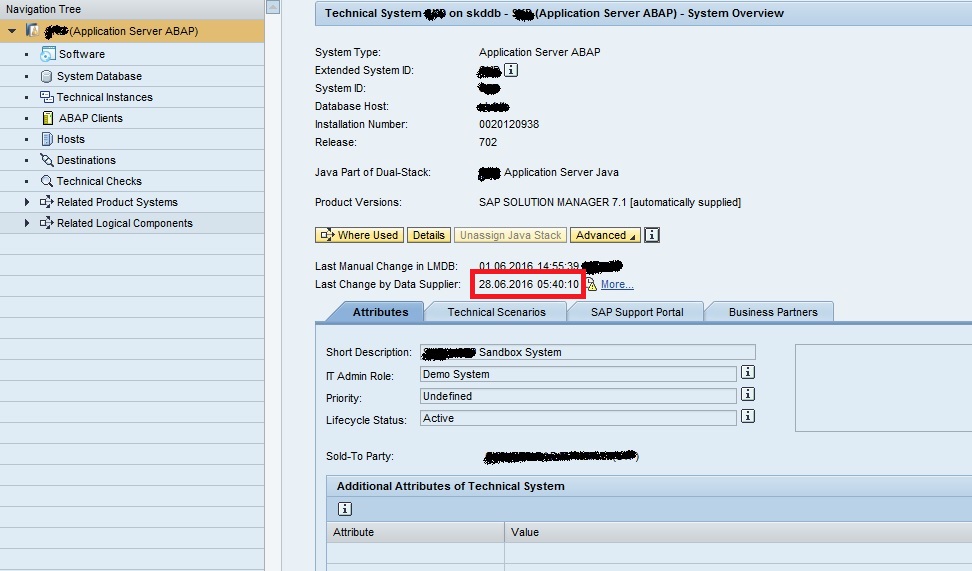Screen dimensions: 972x571
Task: Click the Hosts icon in tree
Action: [x=47, y=139]
